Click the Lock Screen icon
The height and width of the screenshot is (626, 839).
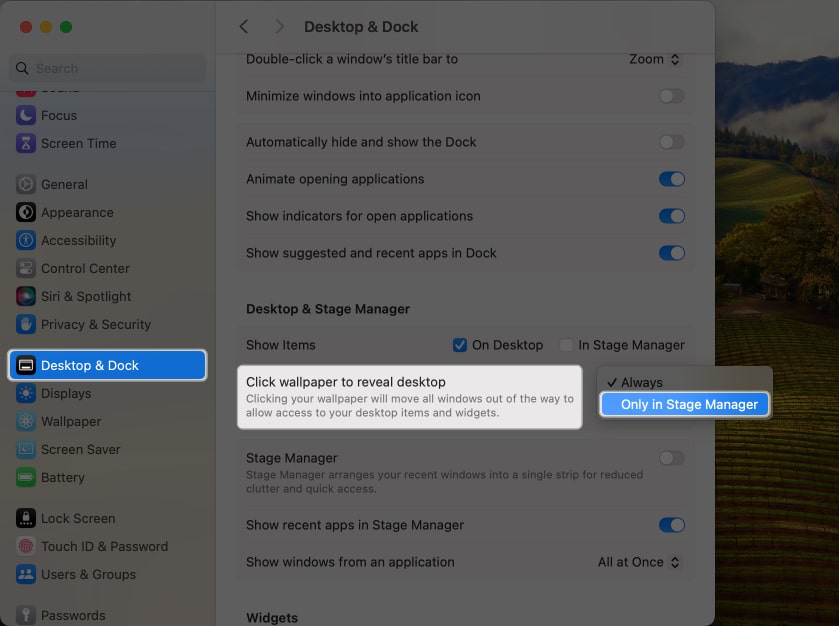point(26,518)
